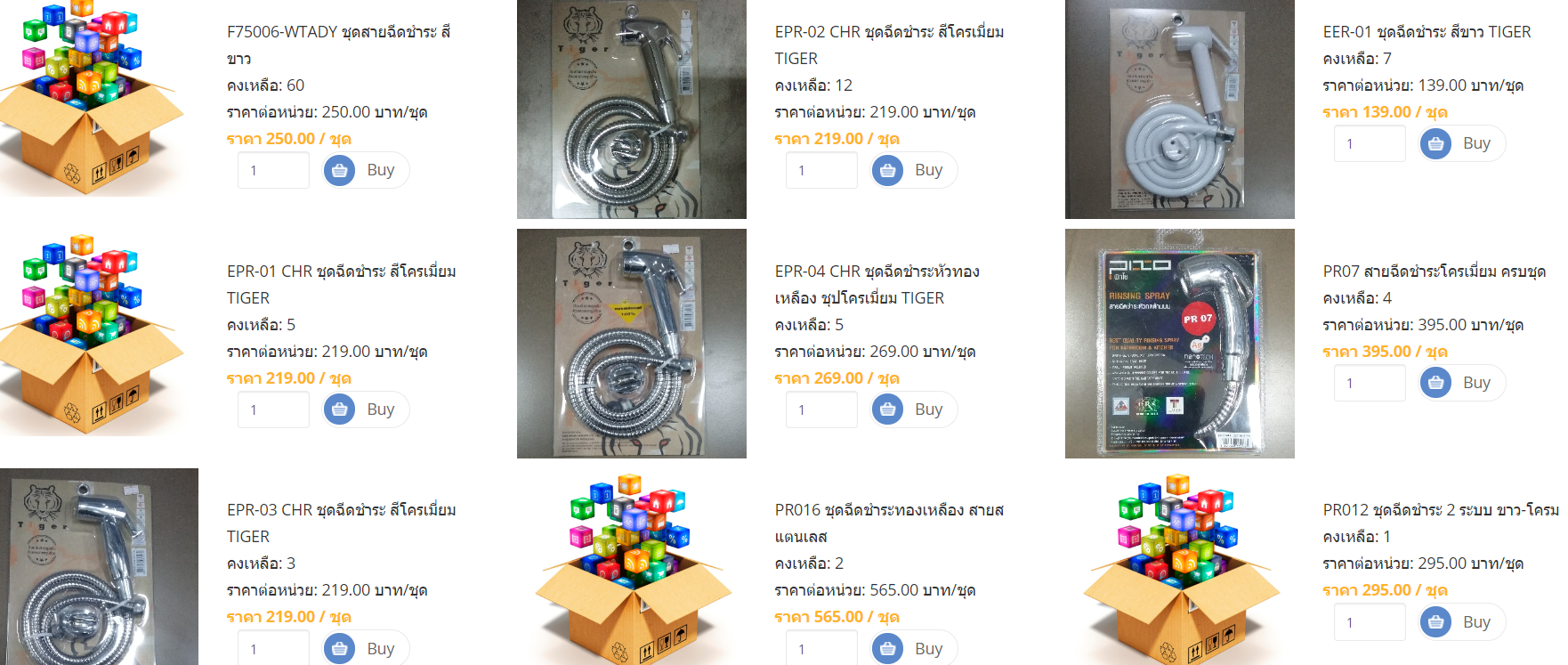Focus quantity field for EER-01 product
This screenshot has height=665, width=1568.
point(1370,143)
